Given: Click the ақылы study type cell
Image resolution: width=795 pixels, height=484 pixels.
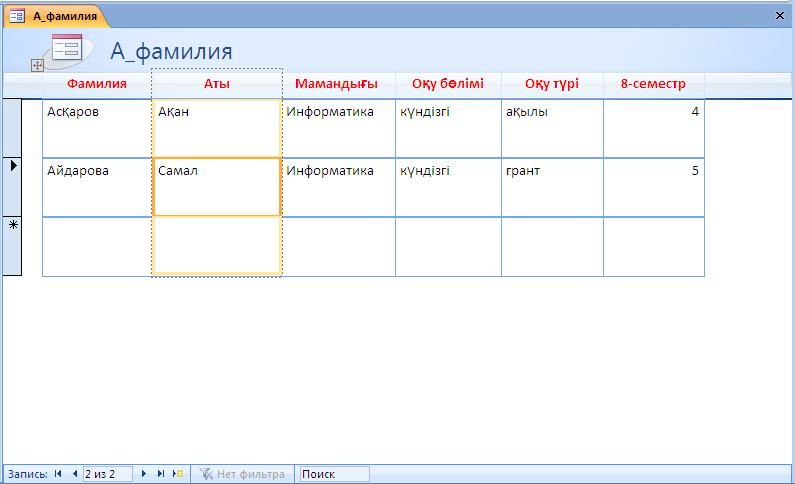Looking at the screenshot, I should [552, 128].
